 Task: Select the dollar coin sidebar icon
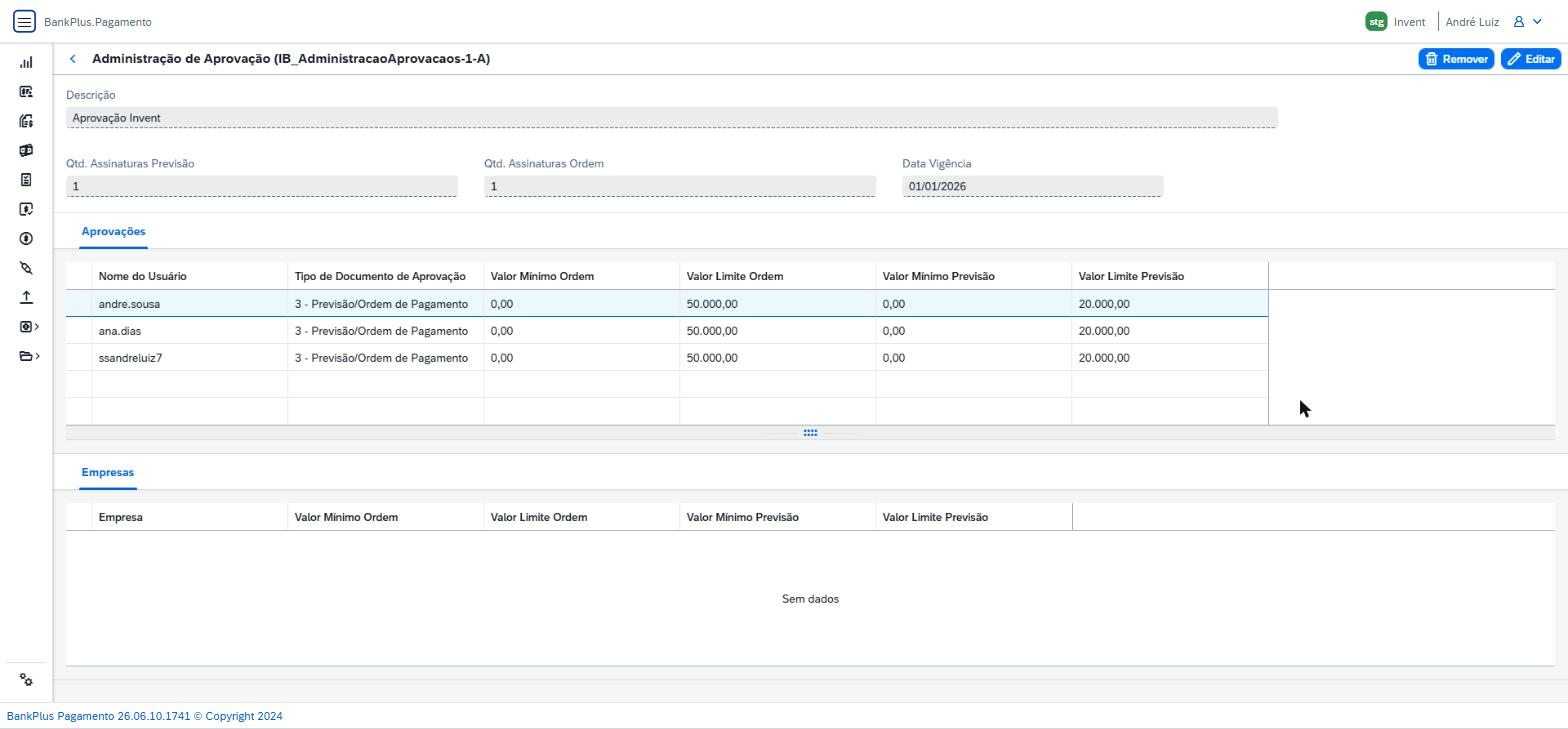coord(26,238)
